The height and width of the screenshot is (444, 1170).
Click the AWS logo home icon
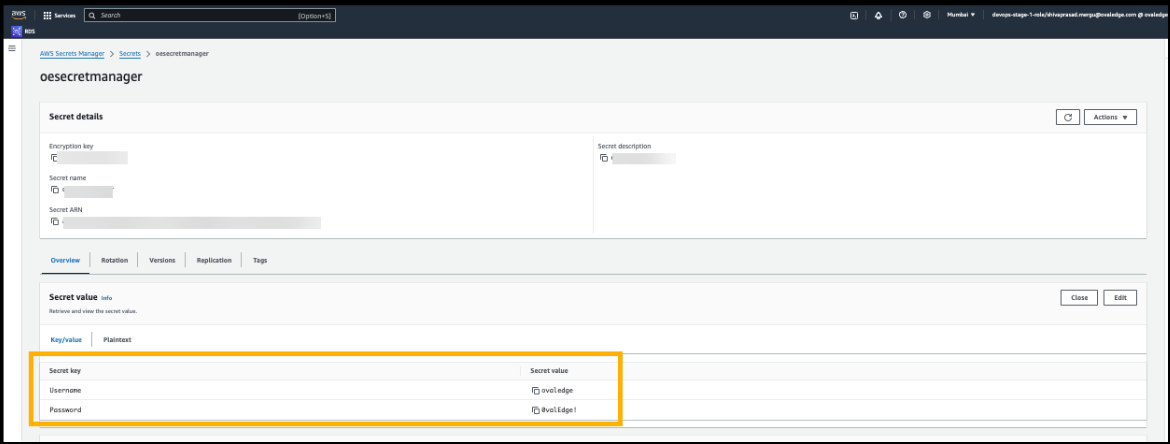(x=19, y=15)
